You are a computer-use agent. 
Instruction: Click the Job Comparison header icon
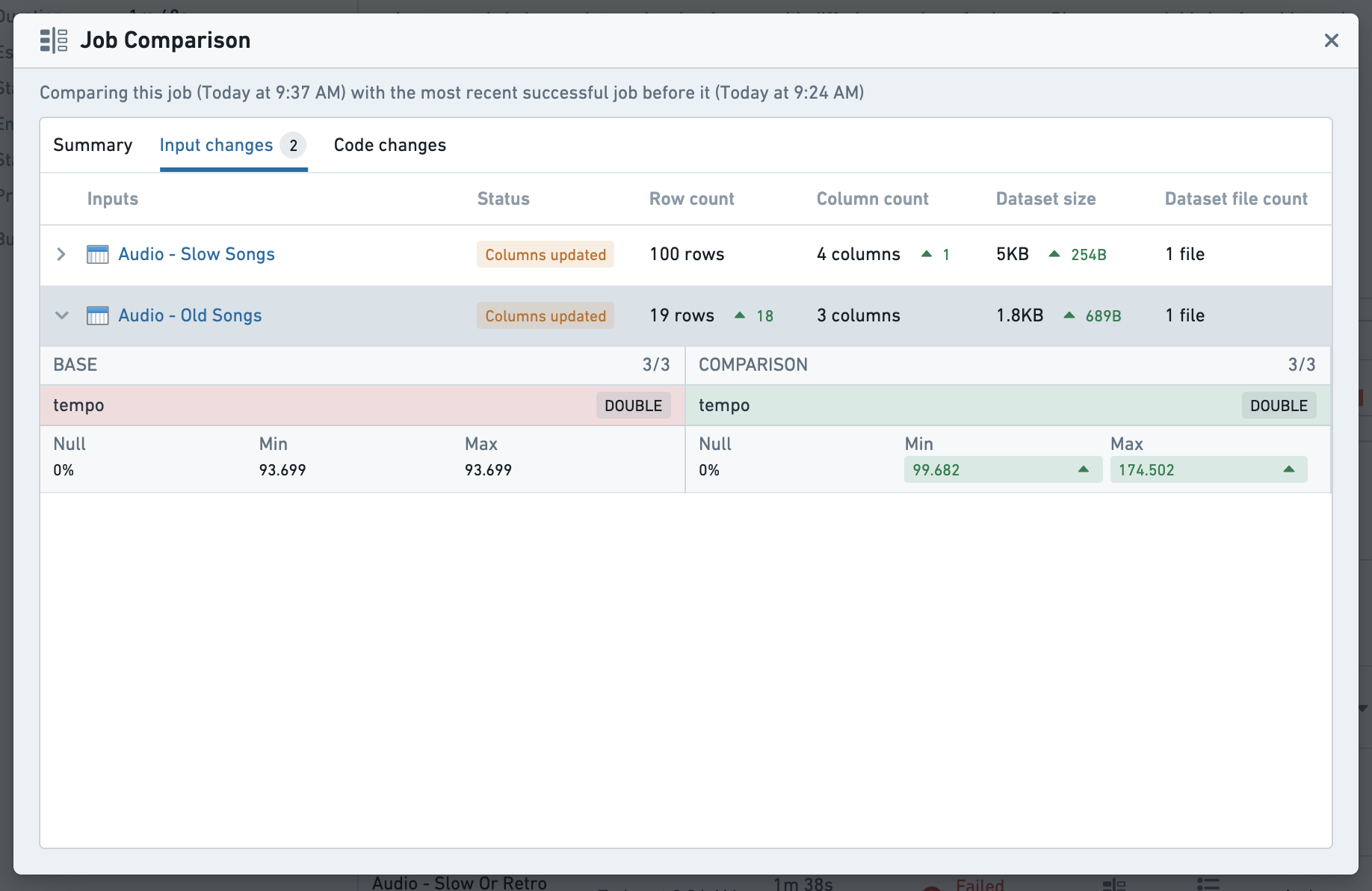[54, 40]
